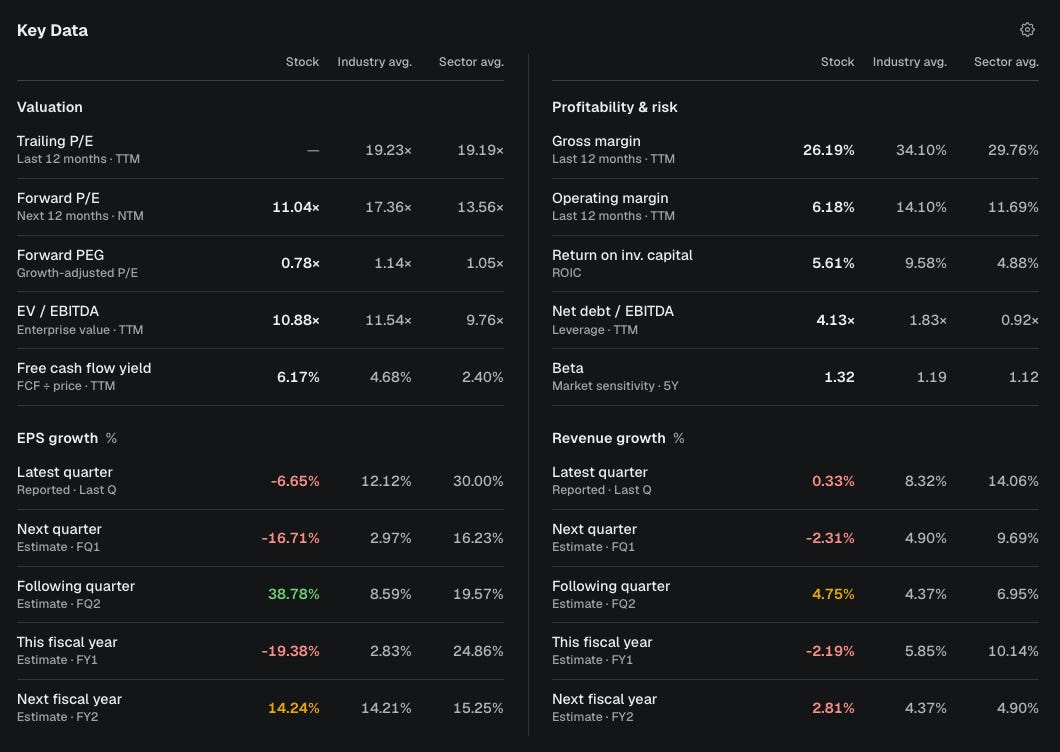The image size is (1060, 752).
Task: Select Forward P/E stock value 11.04×
Action: pos(295,207)
